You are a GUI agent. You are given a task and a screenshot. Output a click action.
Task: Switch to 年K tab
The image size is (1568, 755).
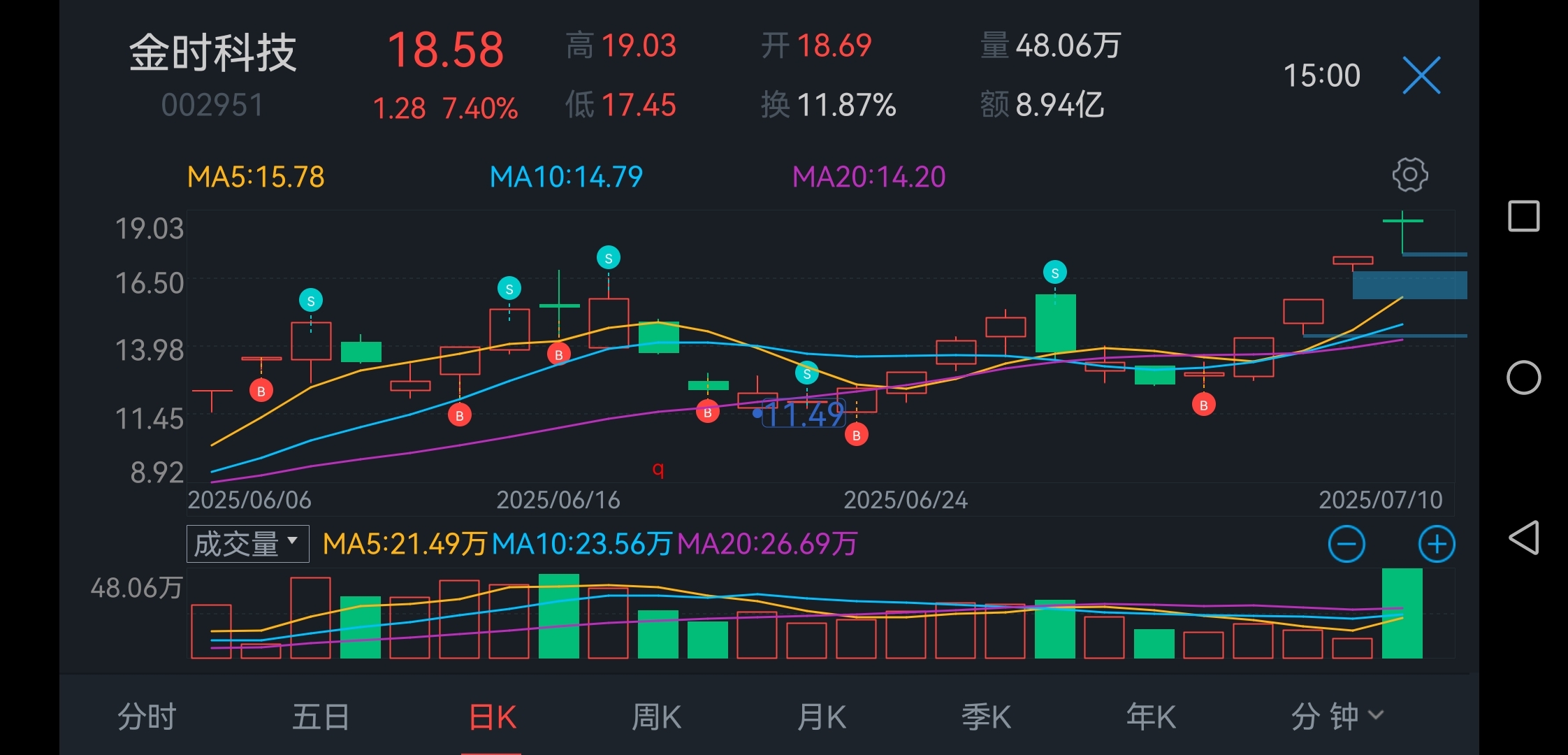1151,717
